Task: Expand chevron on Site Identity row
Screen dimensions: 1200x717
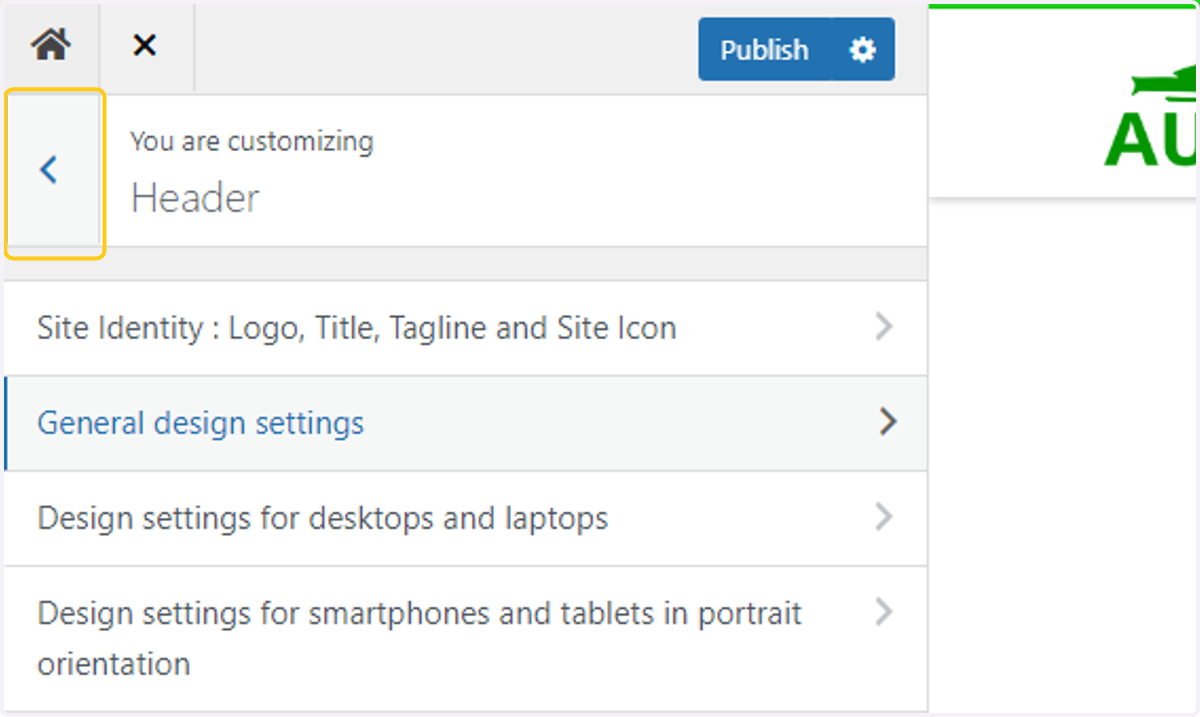Action: (x=884, y=327)
